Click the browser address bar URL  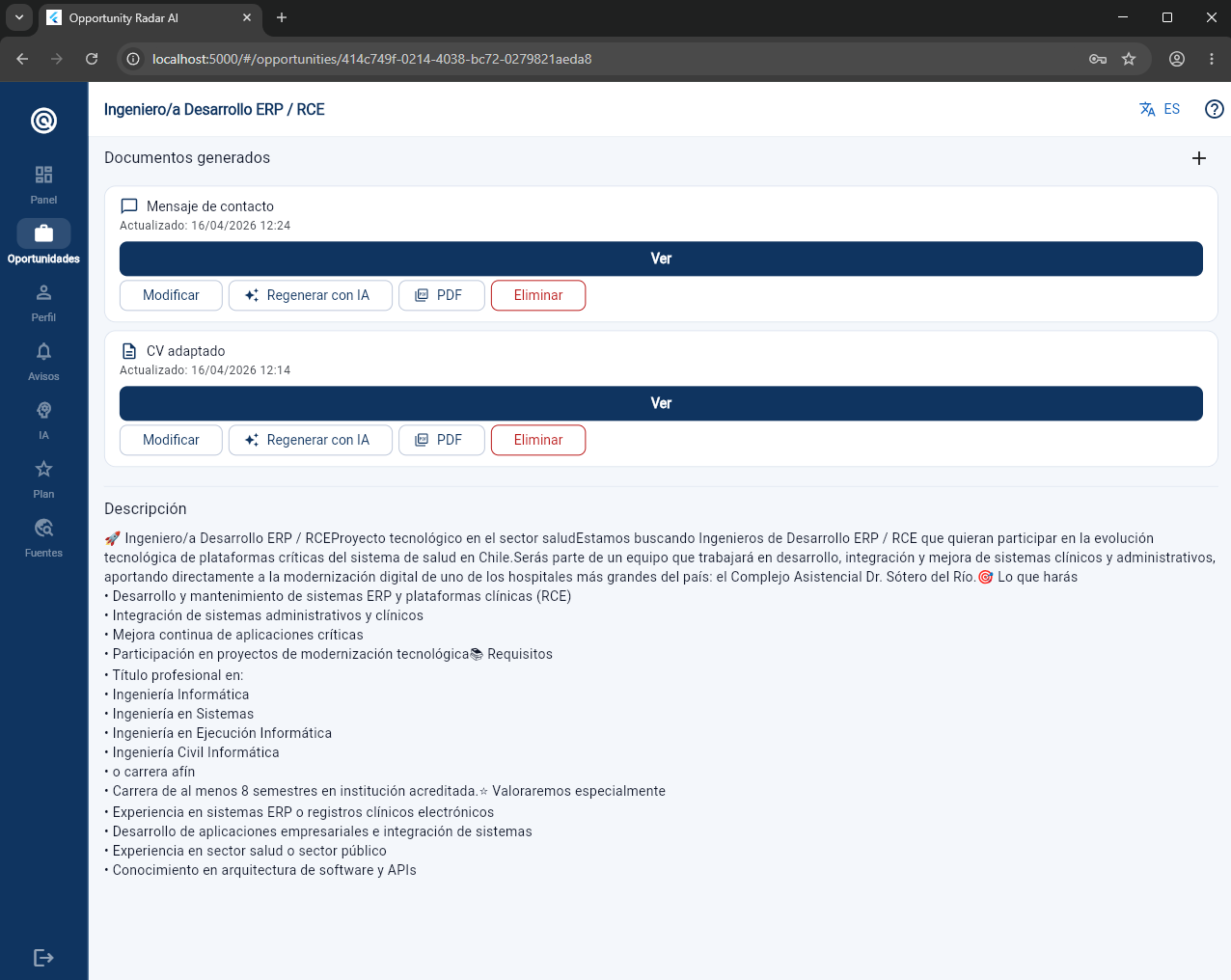pyautogui.click(x=371, y=59)
